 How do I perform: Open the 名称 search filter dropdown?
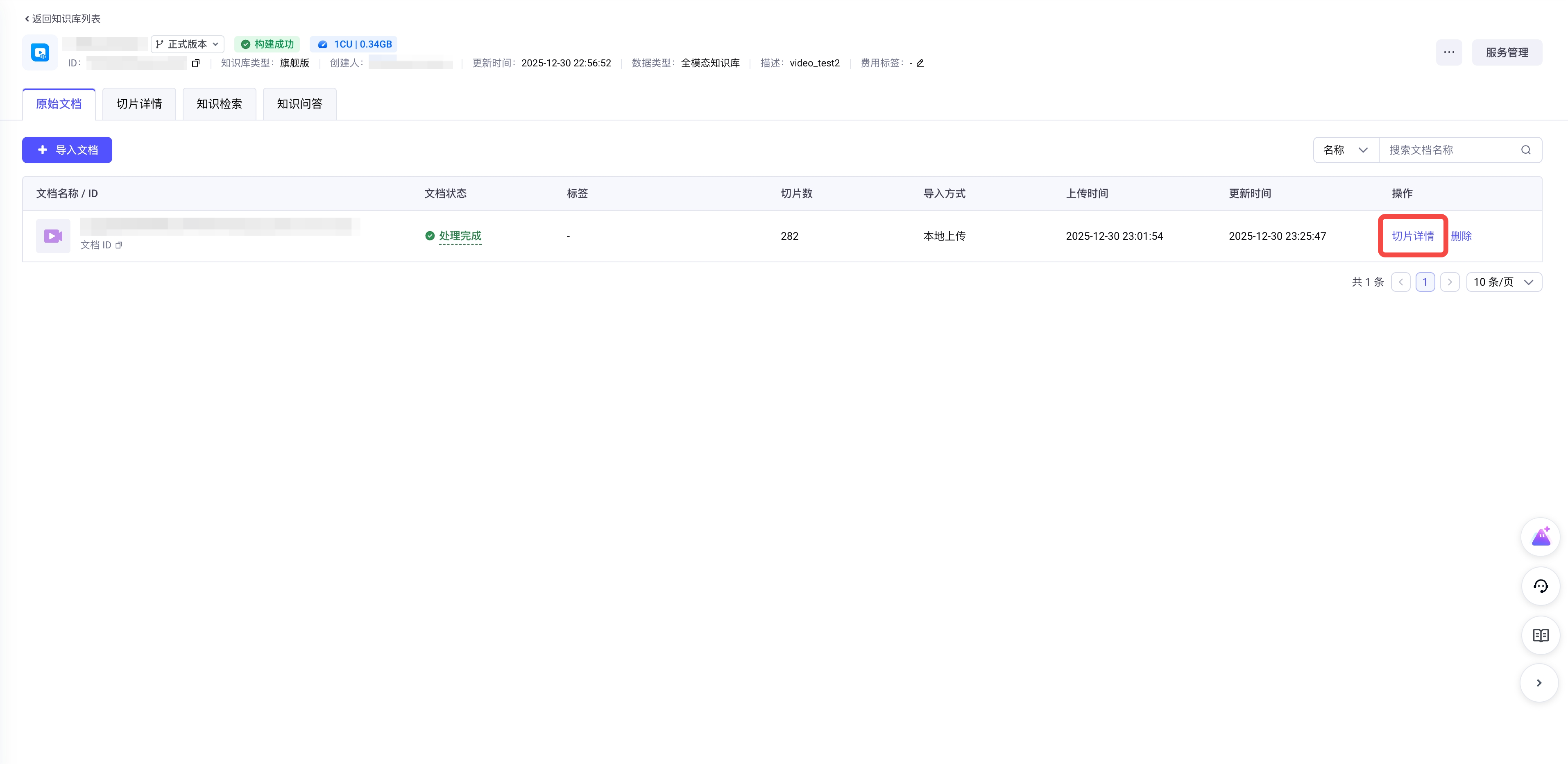[x=1345, y=150]
